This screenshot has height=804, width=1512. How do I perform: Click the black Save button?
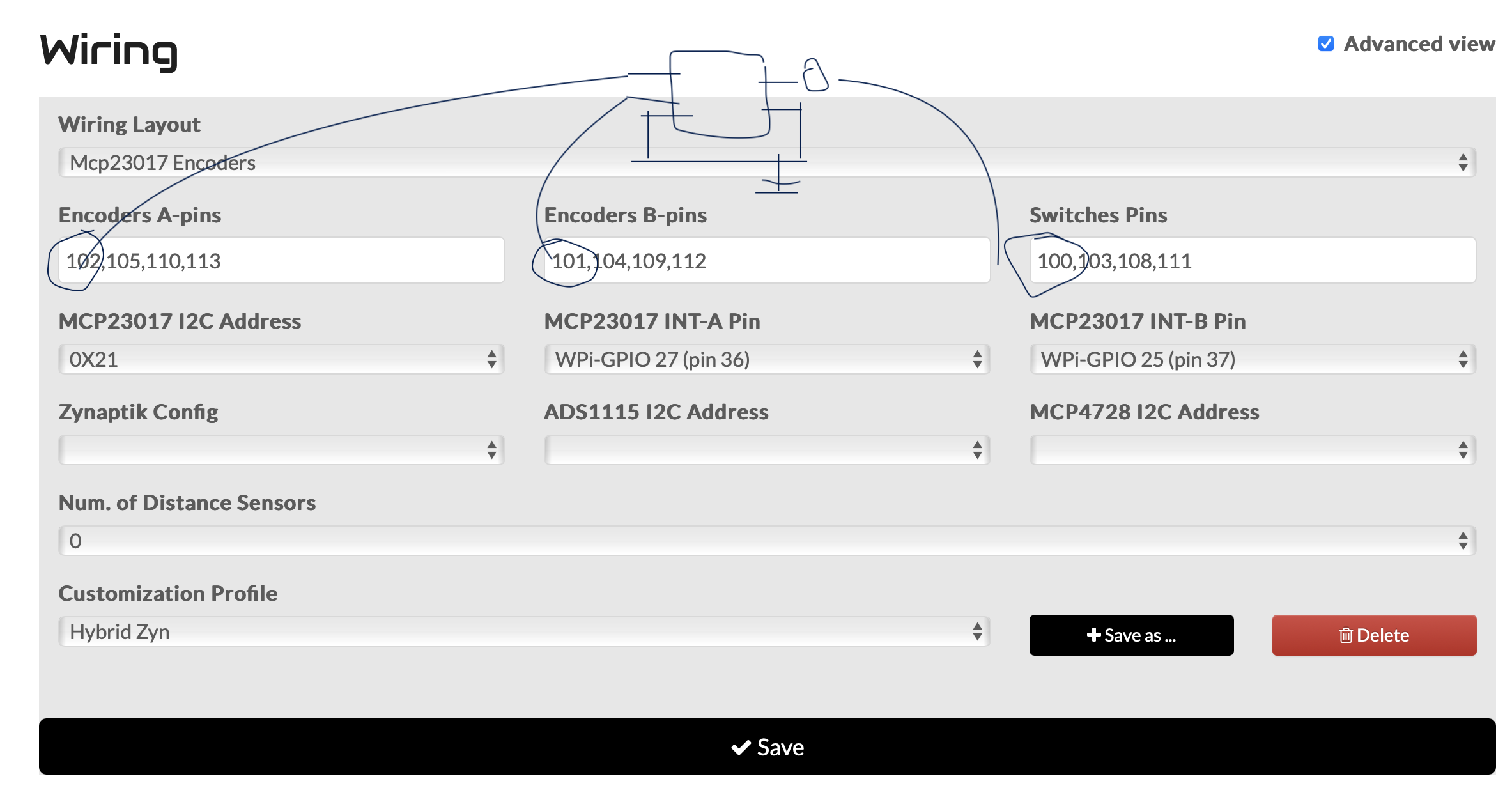coord(767,746)
